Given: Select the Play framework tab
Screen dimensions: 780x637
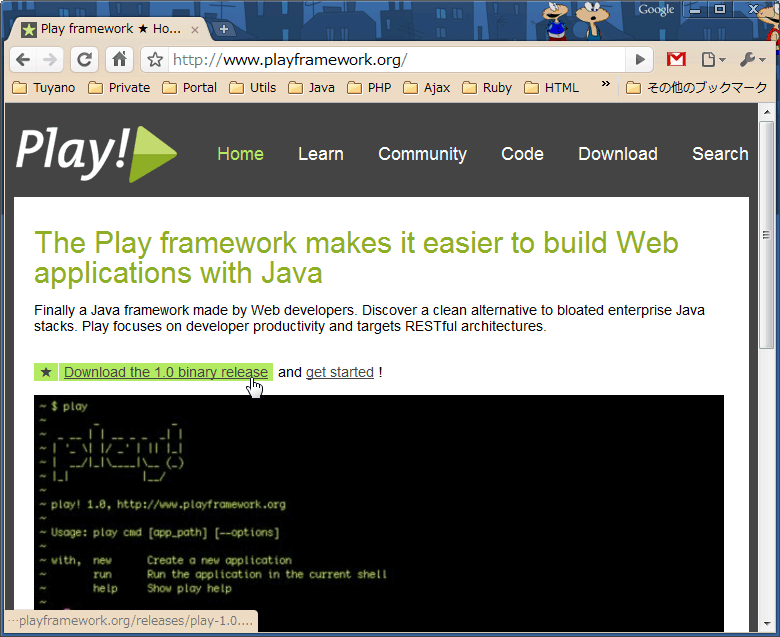Looking at the screenshot, I should (x=109, y=29).
